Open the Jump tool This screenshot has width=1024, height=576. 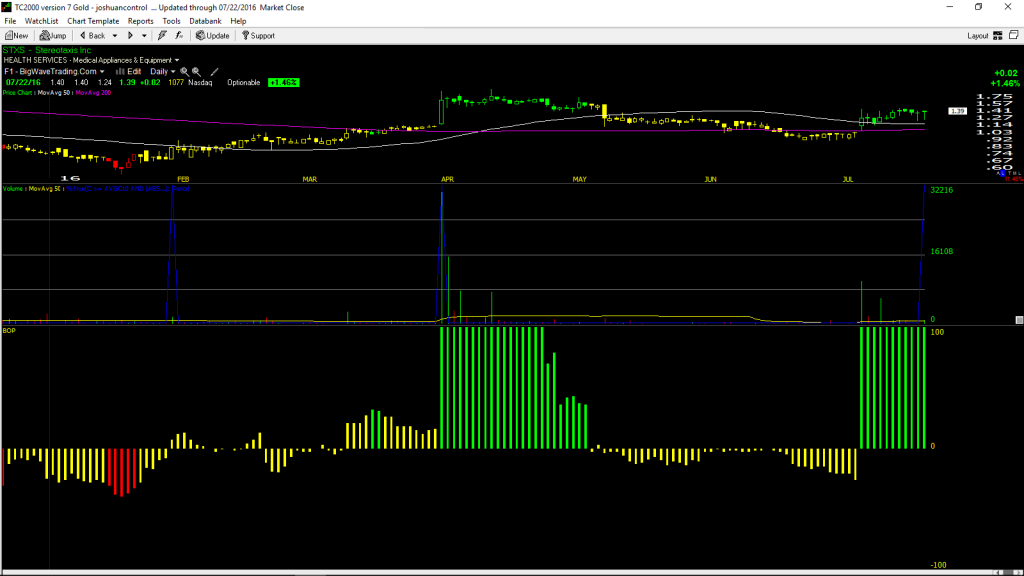tap(53, 36)
